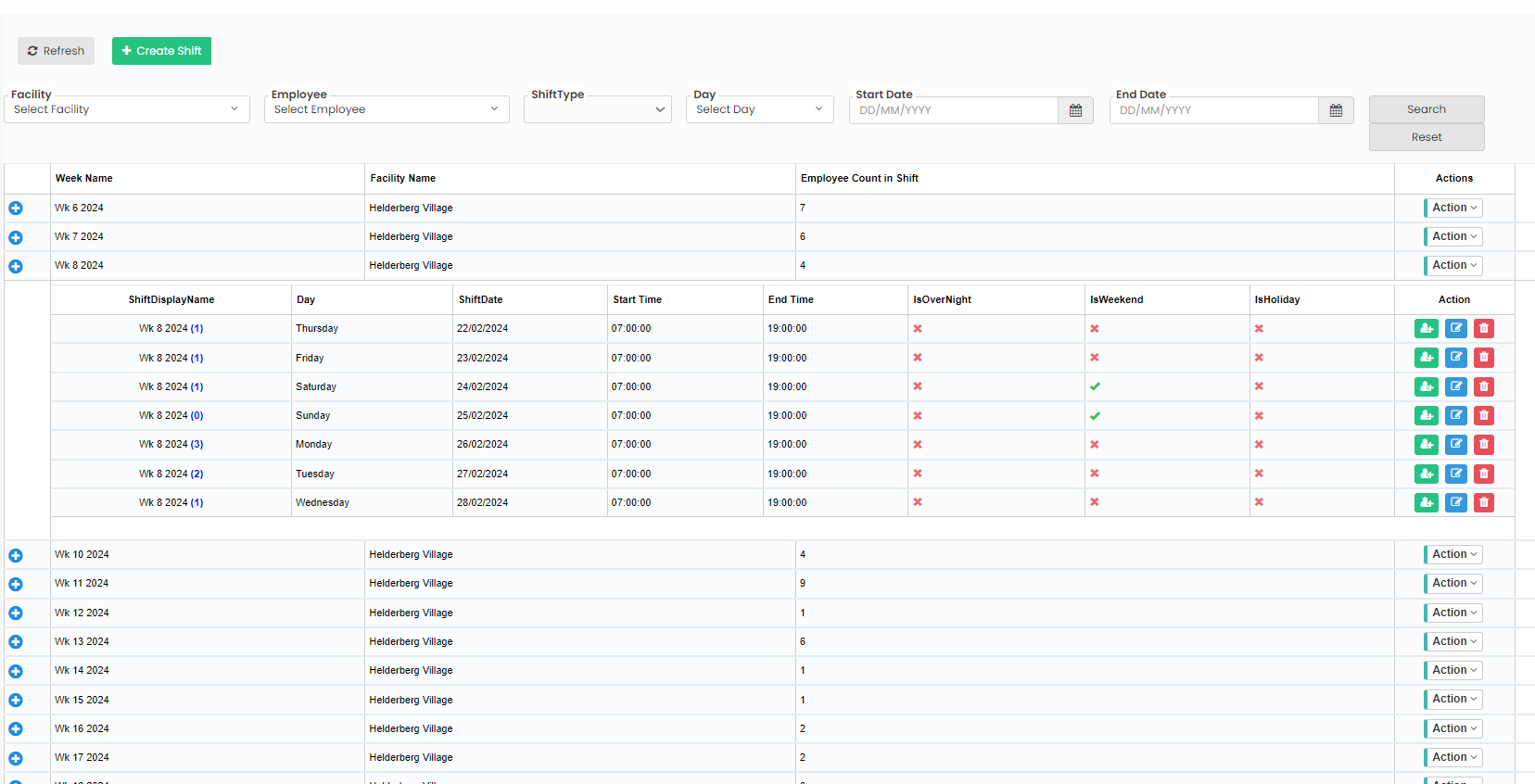Assign employee to the Tuesday 27/02/2024 shift
The width and height of the screenshot is (1535, 784).
point(1426,474)
